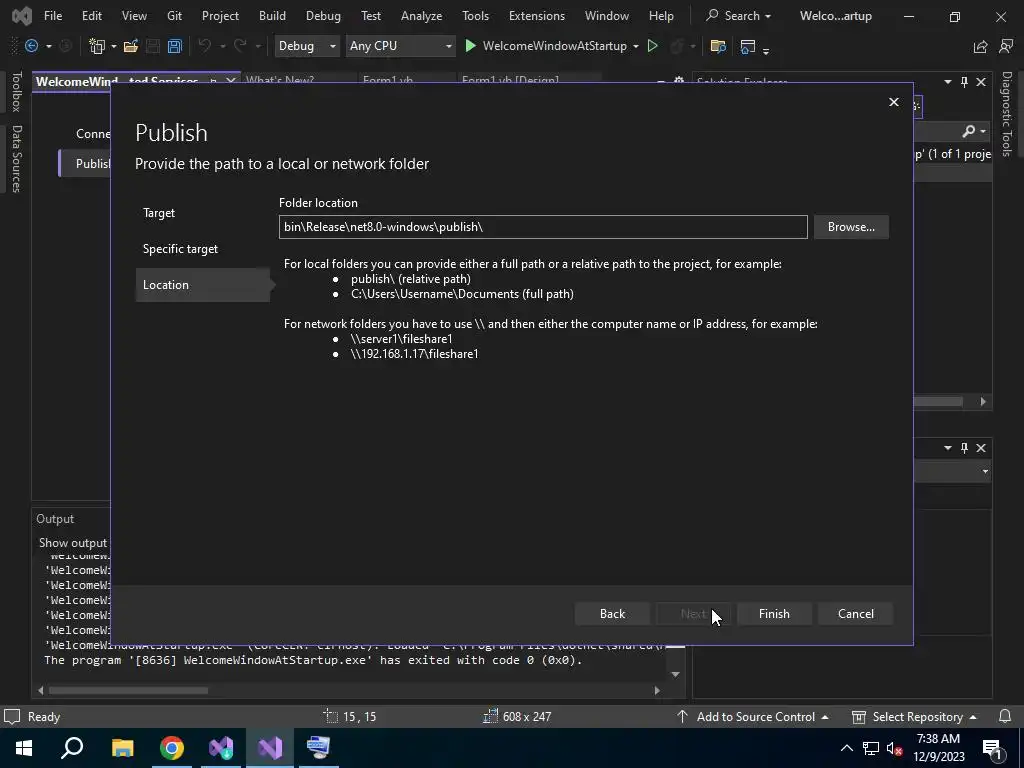Open the Analyze menu
Screen dimensions: 1024x768
tap(421, 16)
